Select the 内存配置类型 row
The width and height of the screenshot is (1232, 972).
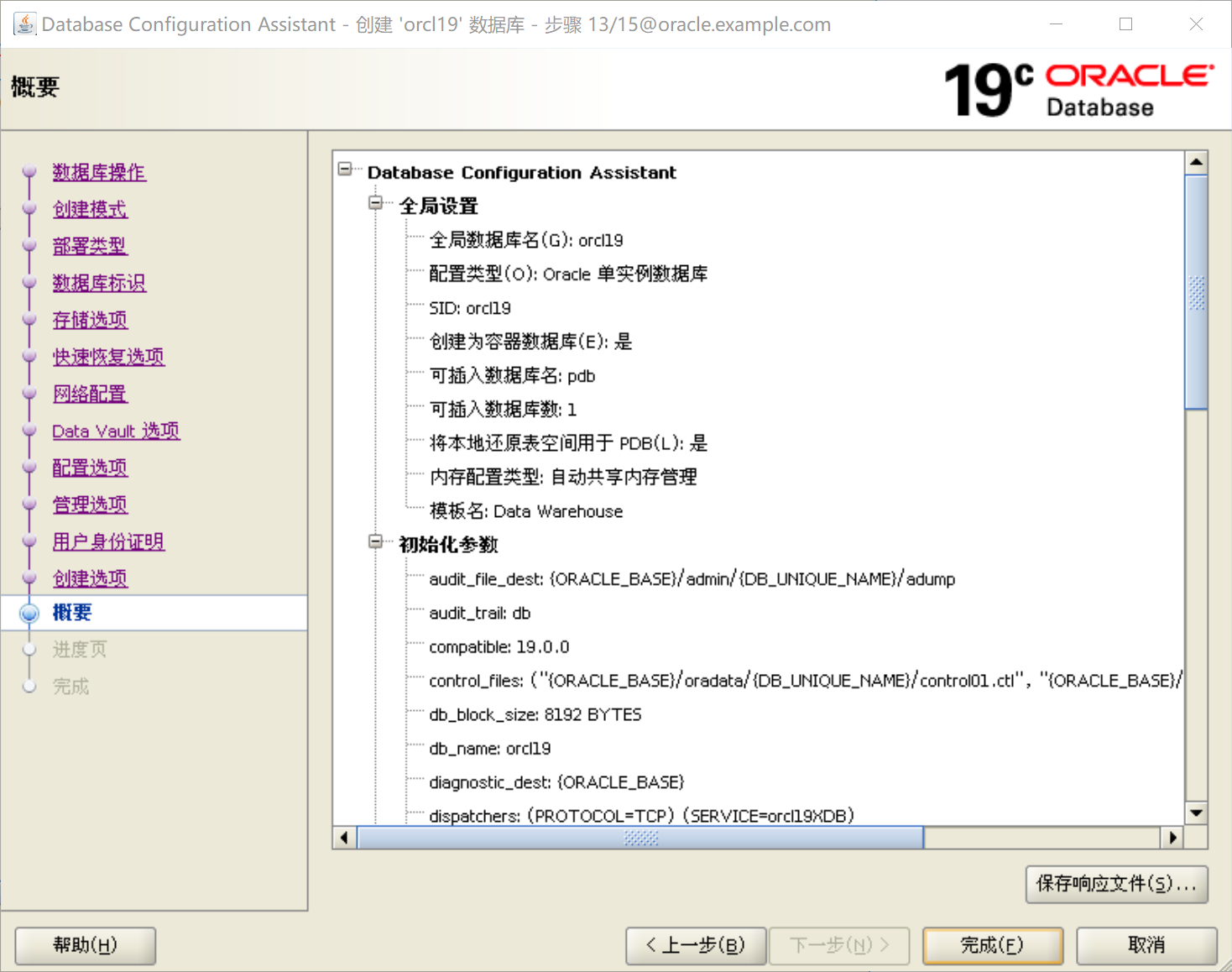[x=563, y=477]
